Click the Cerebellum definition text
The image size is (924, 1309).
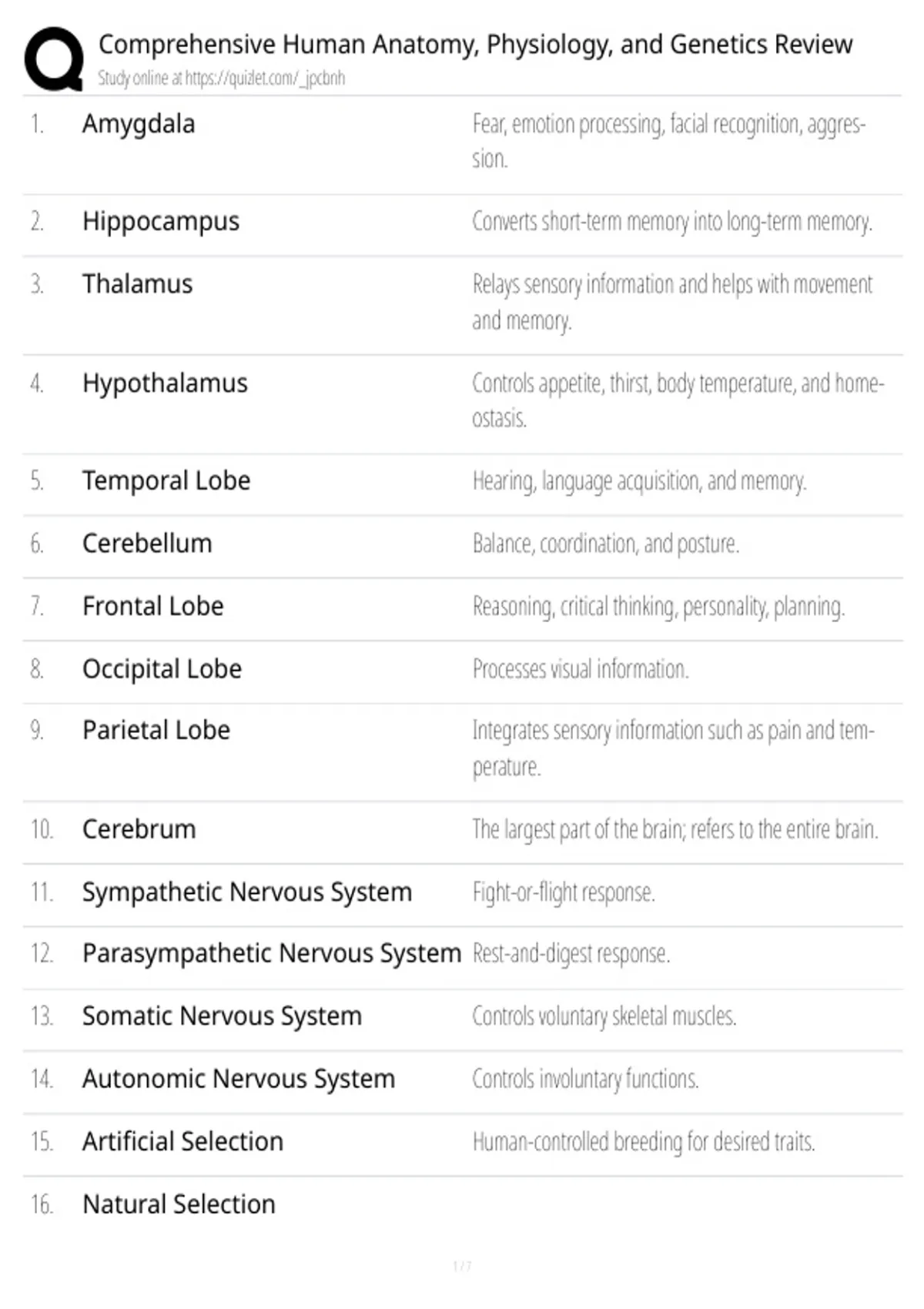[x=606, y=544]
